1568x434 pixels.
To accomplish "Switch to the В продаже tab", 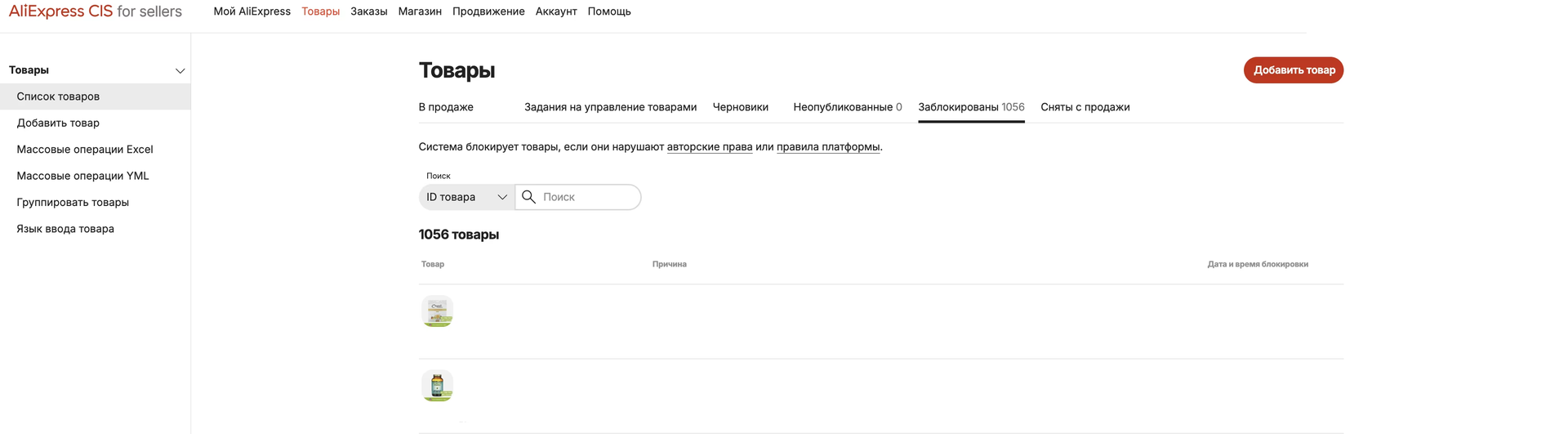I will pyautogui.click(x=446, y=107).
